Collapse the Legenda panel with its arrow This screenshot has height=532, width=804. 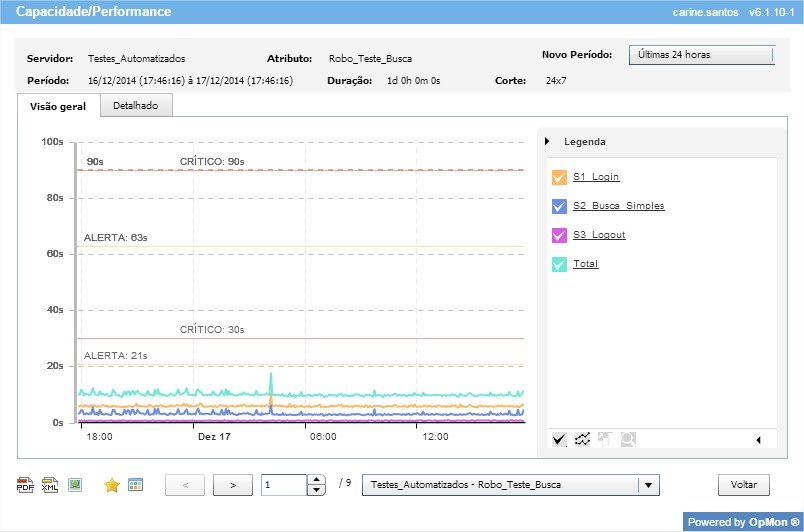tap(548, 142)
